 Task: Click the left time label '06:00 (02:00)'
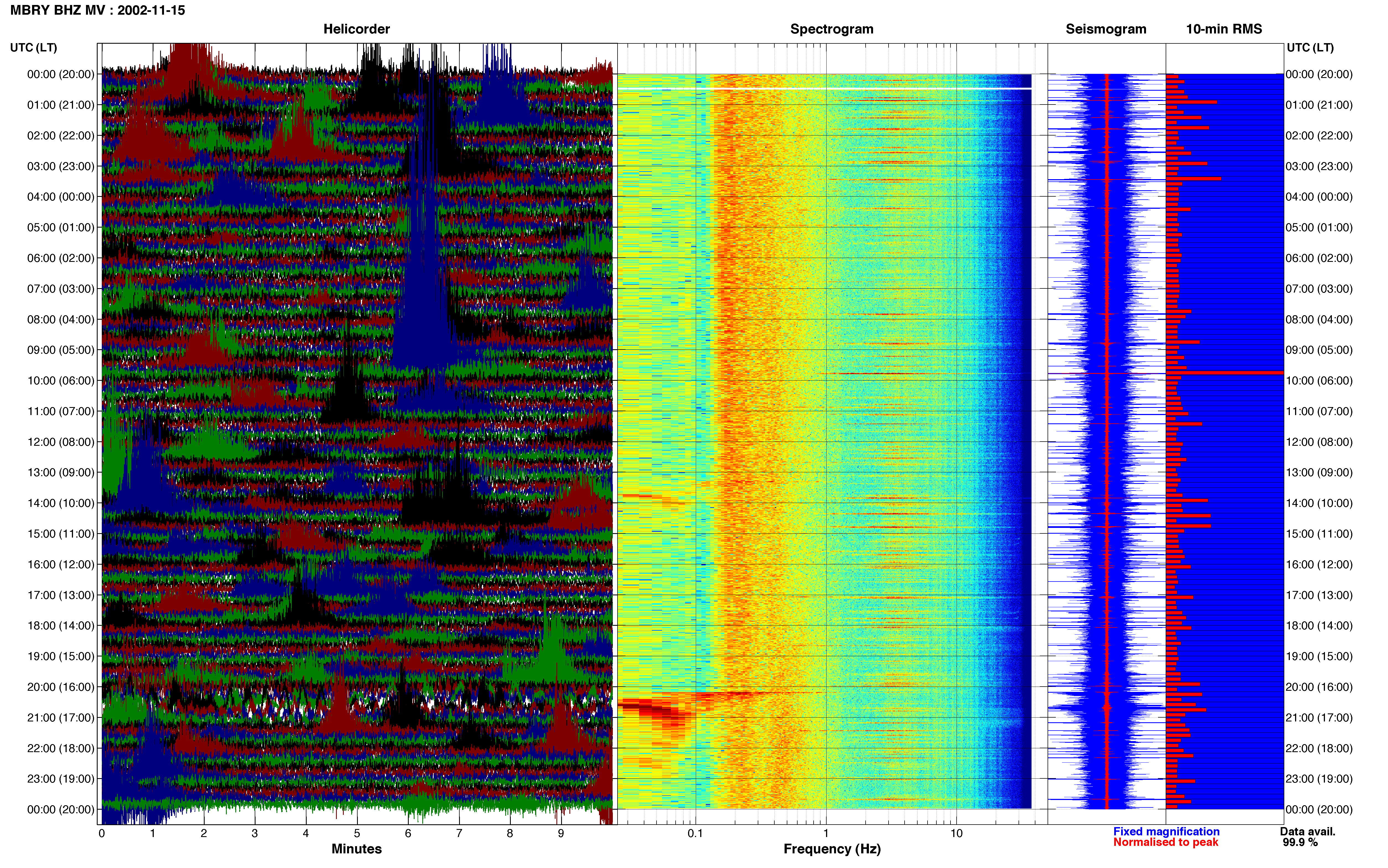point(61,258)
